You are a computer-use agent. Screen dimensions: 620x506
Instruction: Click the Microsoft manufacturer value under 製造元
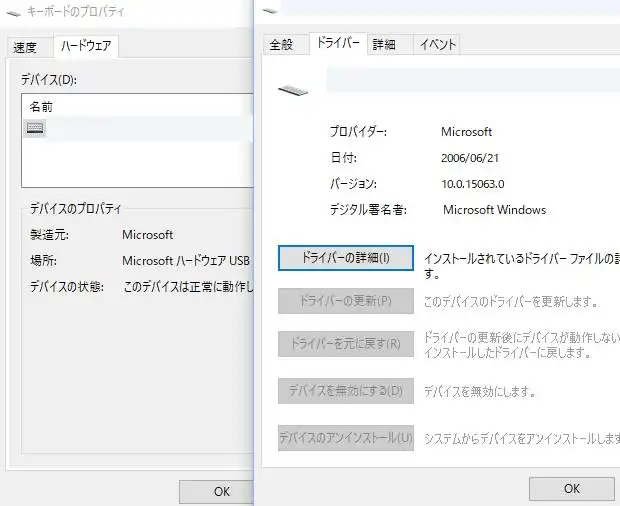point(147,235)
